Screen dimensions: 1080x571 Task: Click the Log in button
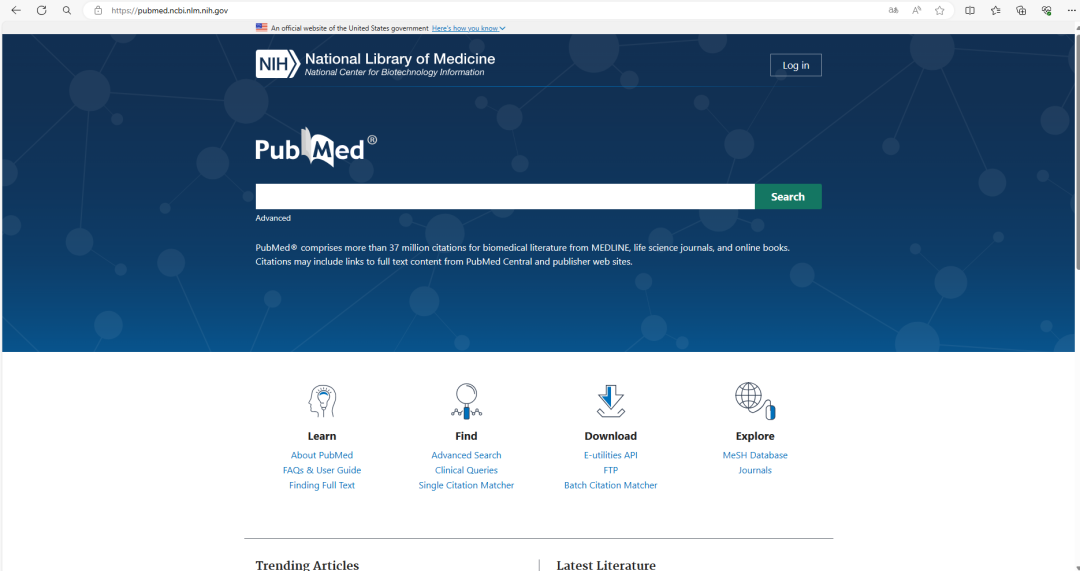[796, 65]
